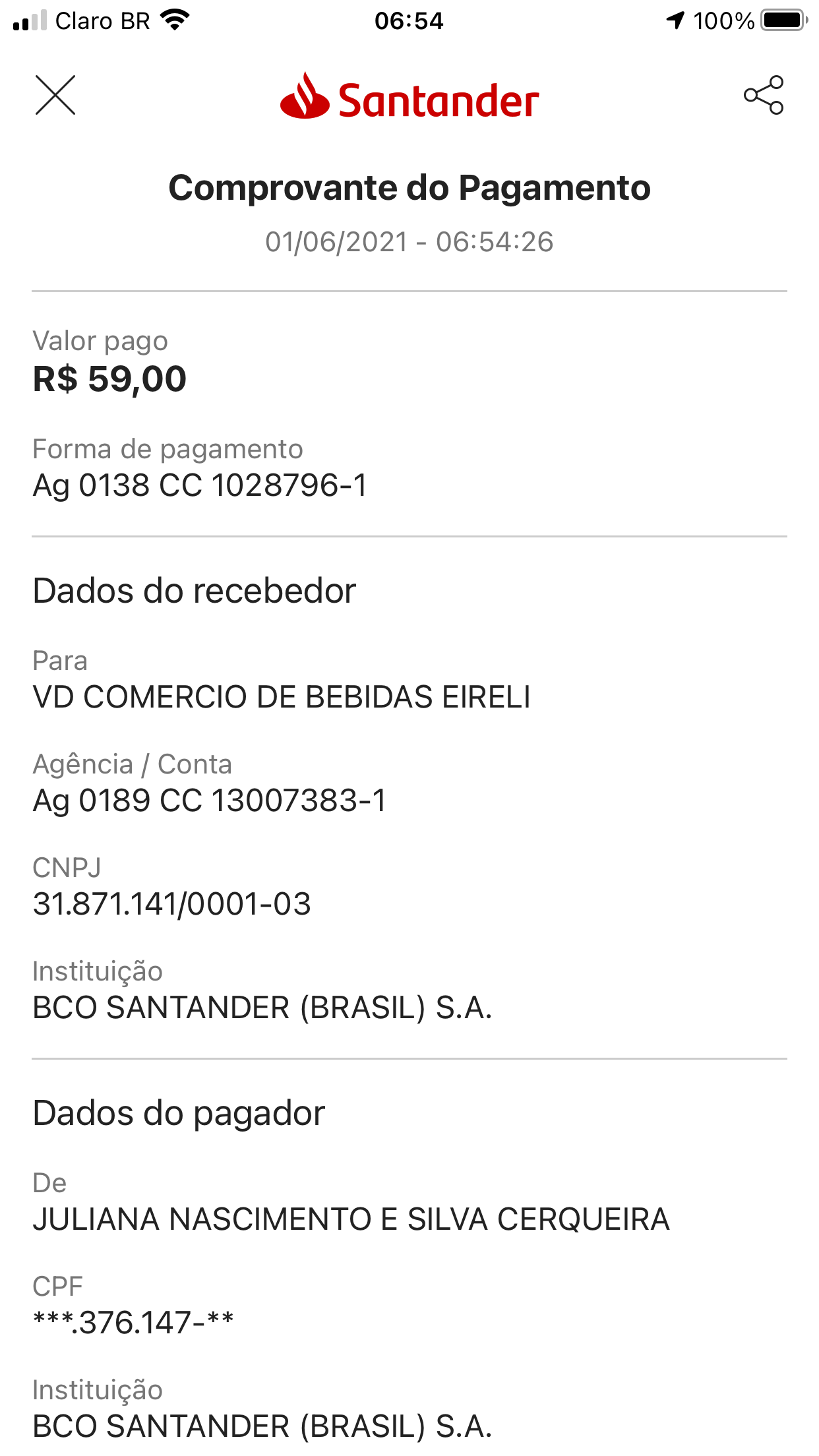Tap payment account Ag 0138 CC 1028796-1

[200, 485]
